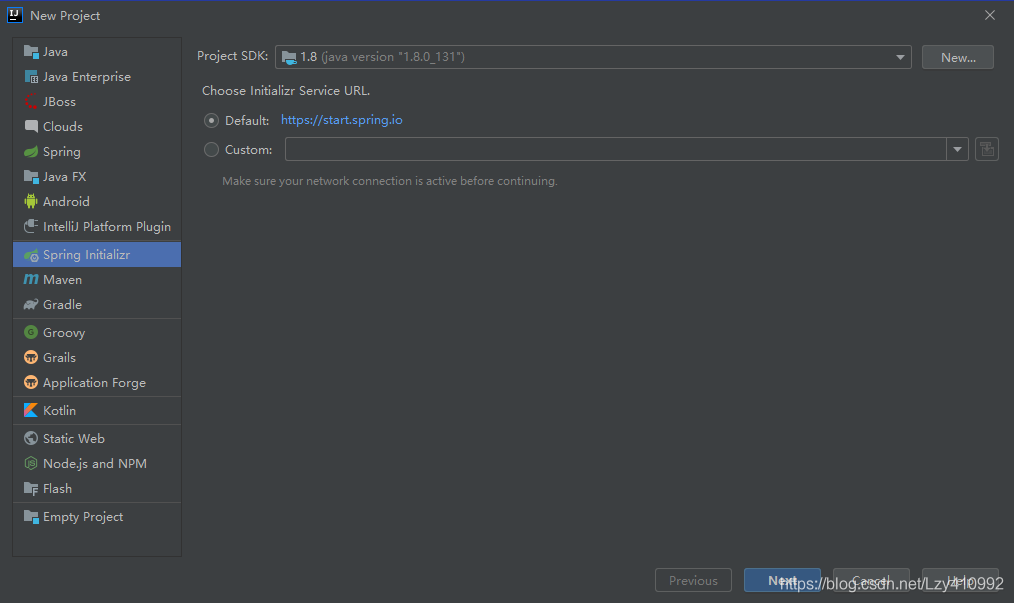Image resolution: width=1014 pixels, height=603 pixels.
Task: Choose Spring Initializr project type label
Action: click(87, 255)
